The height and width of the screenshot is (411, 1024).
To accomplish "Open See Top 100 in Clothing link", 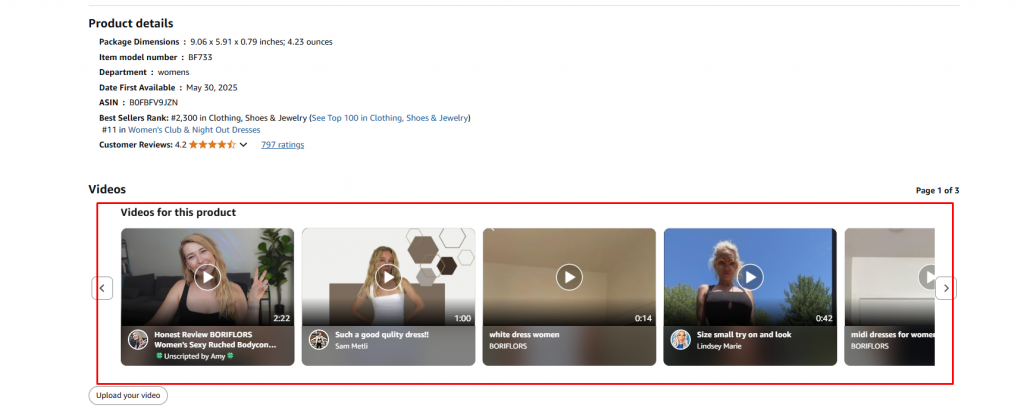I will point(390,118).
